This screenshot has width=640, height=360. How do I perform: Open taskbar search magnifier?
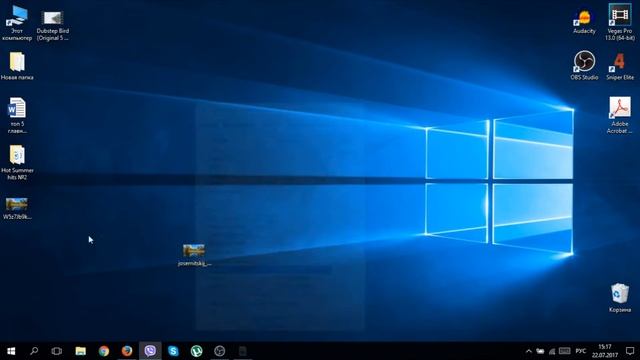click(x=34, y=351)
